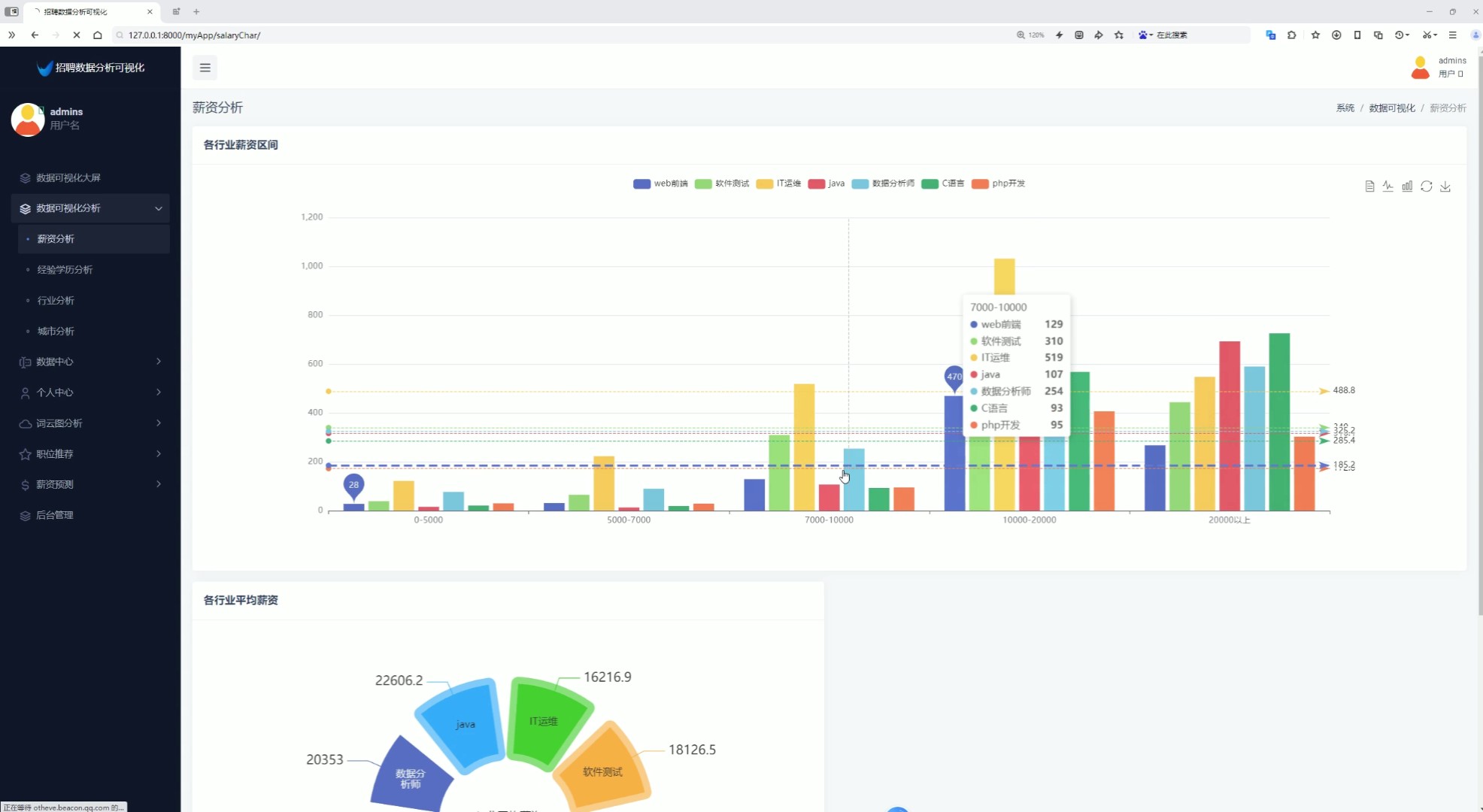1483x812 pixels.
Task: Click browser home icon
Action: pos(98,35)
